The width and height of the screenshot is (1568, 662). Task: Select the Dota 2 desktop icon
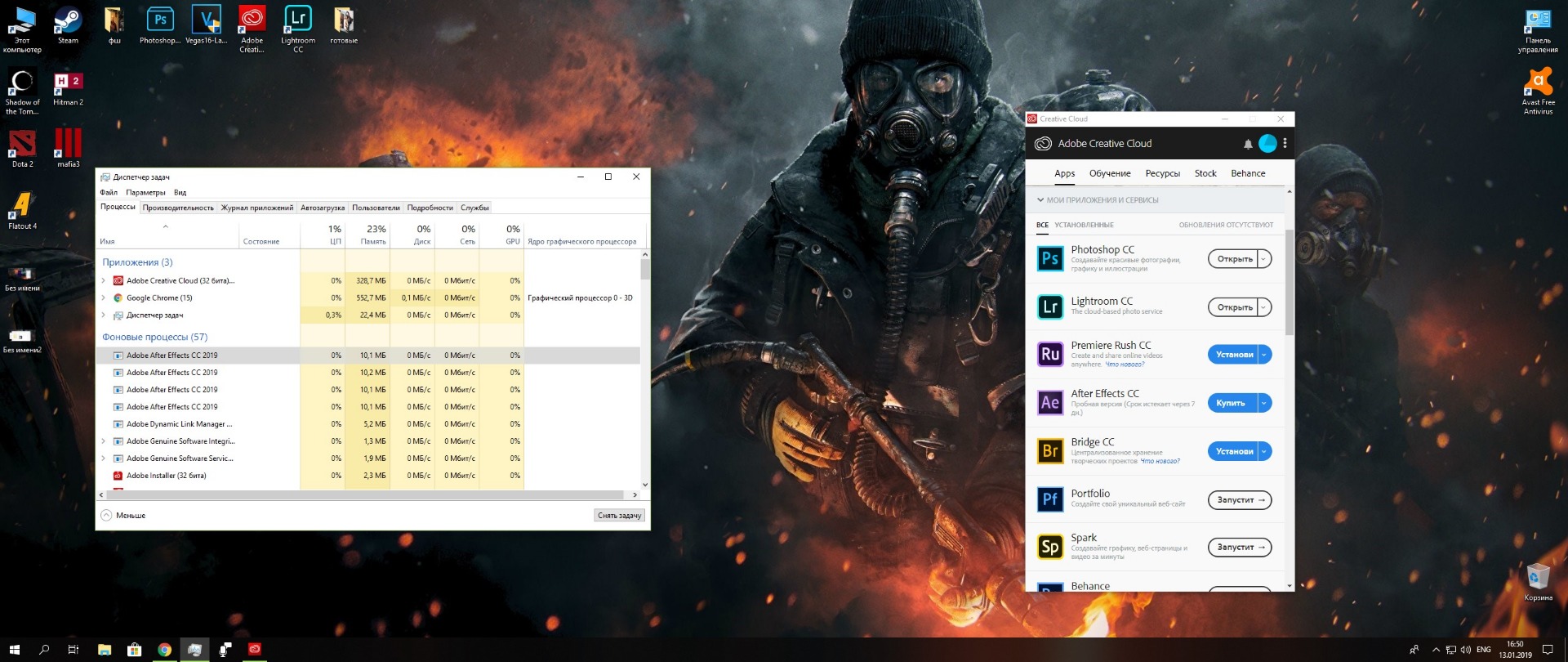tap(23, 150)
